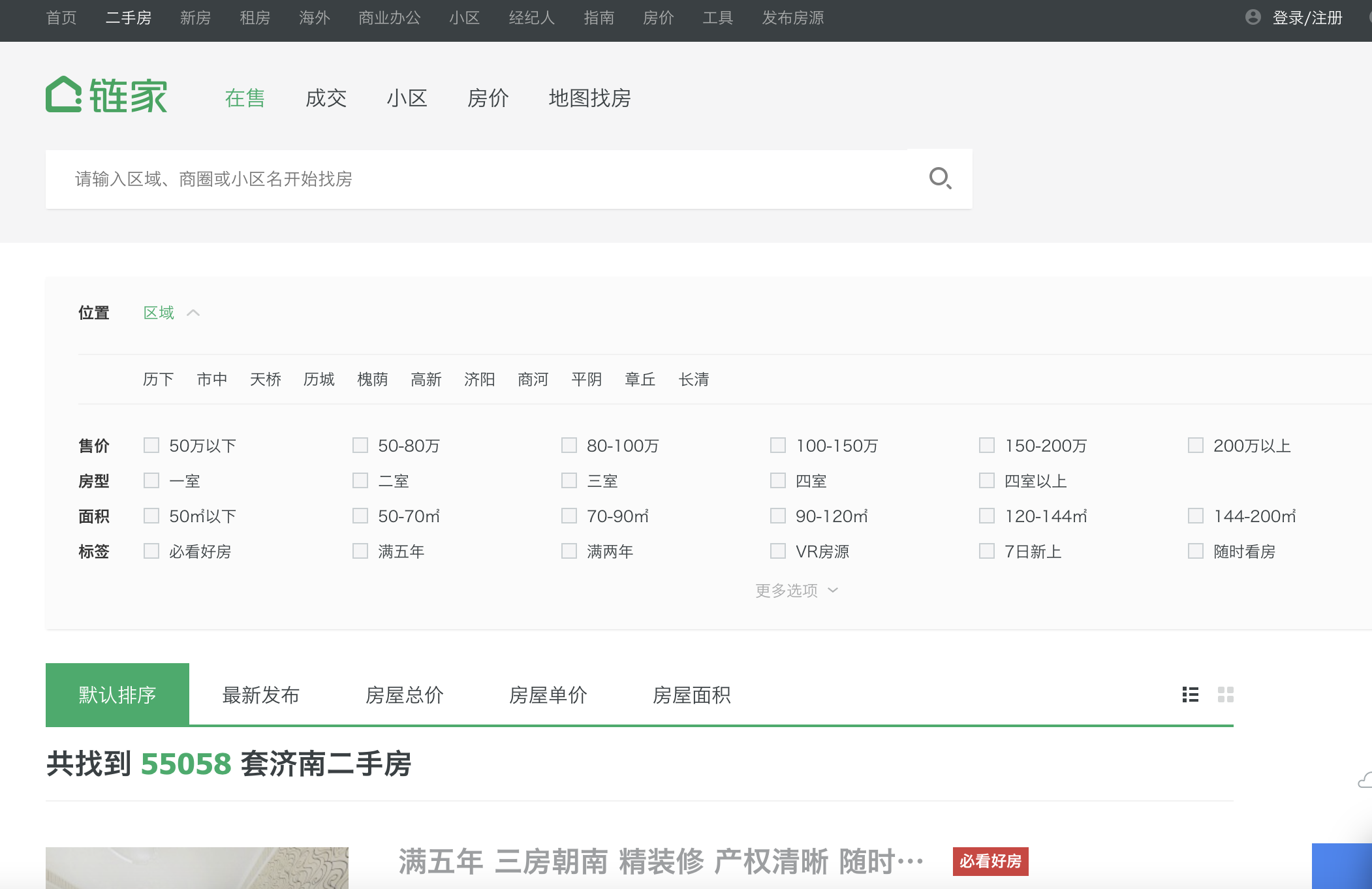Open 租房 in the top nav
The height and width of the screenshot is (889, 1372).
[255, 18]
